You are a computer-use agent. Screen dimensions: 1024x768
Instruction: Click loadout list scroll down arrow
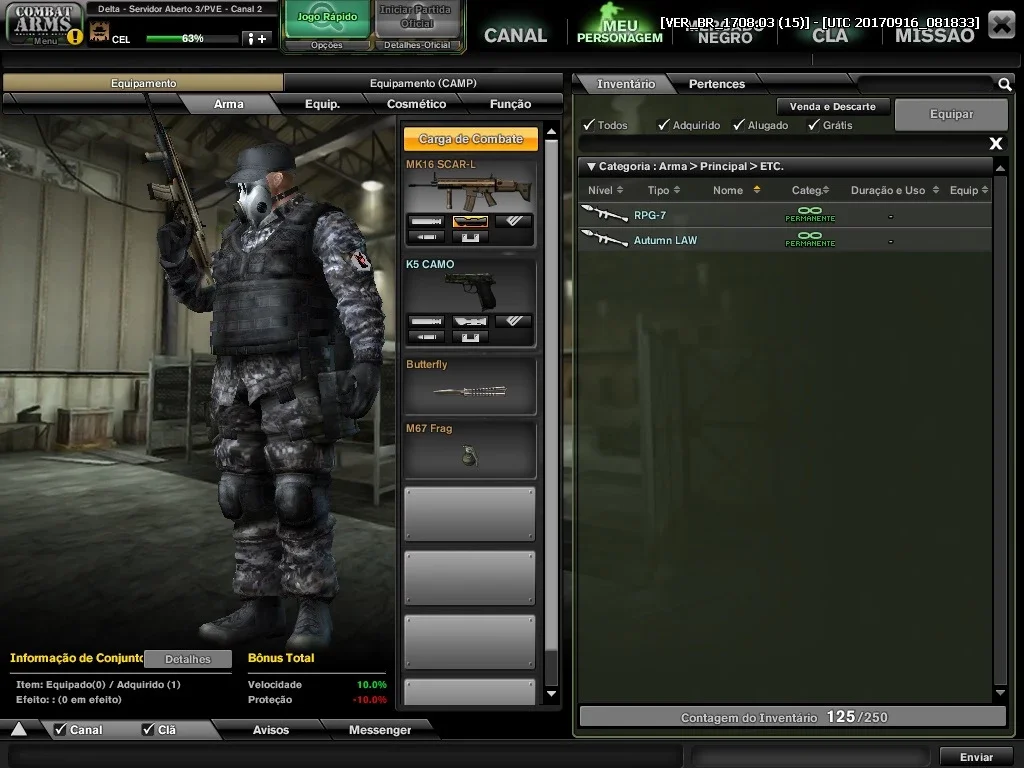pos(551,694)
